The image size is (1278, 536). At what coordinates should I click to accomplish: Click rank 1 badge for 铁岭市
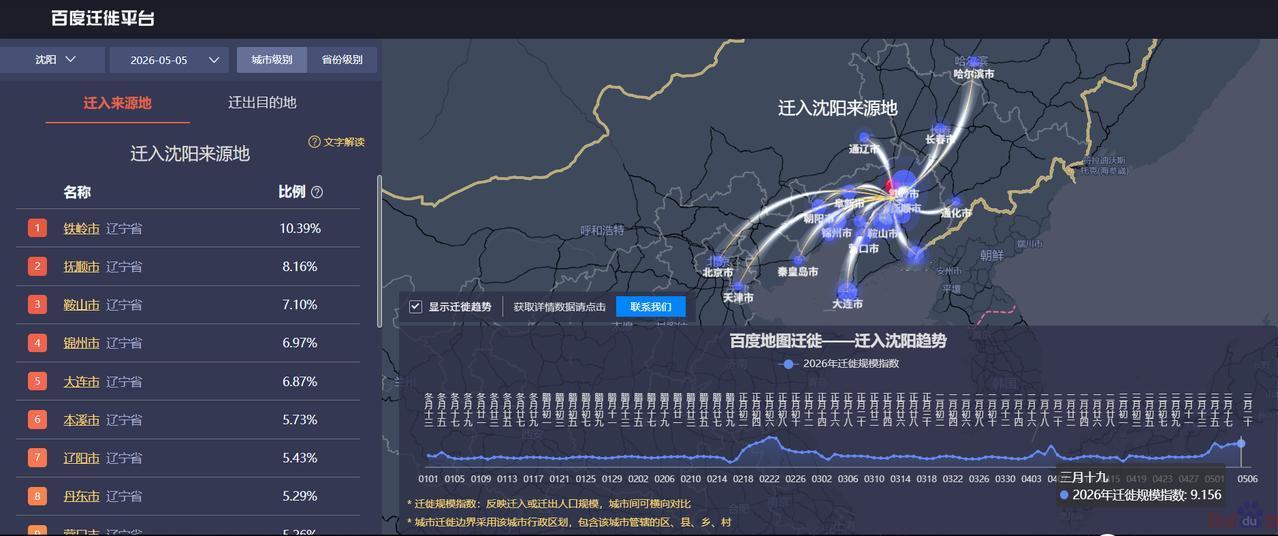(38, 228)
